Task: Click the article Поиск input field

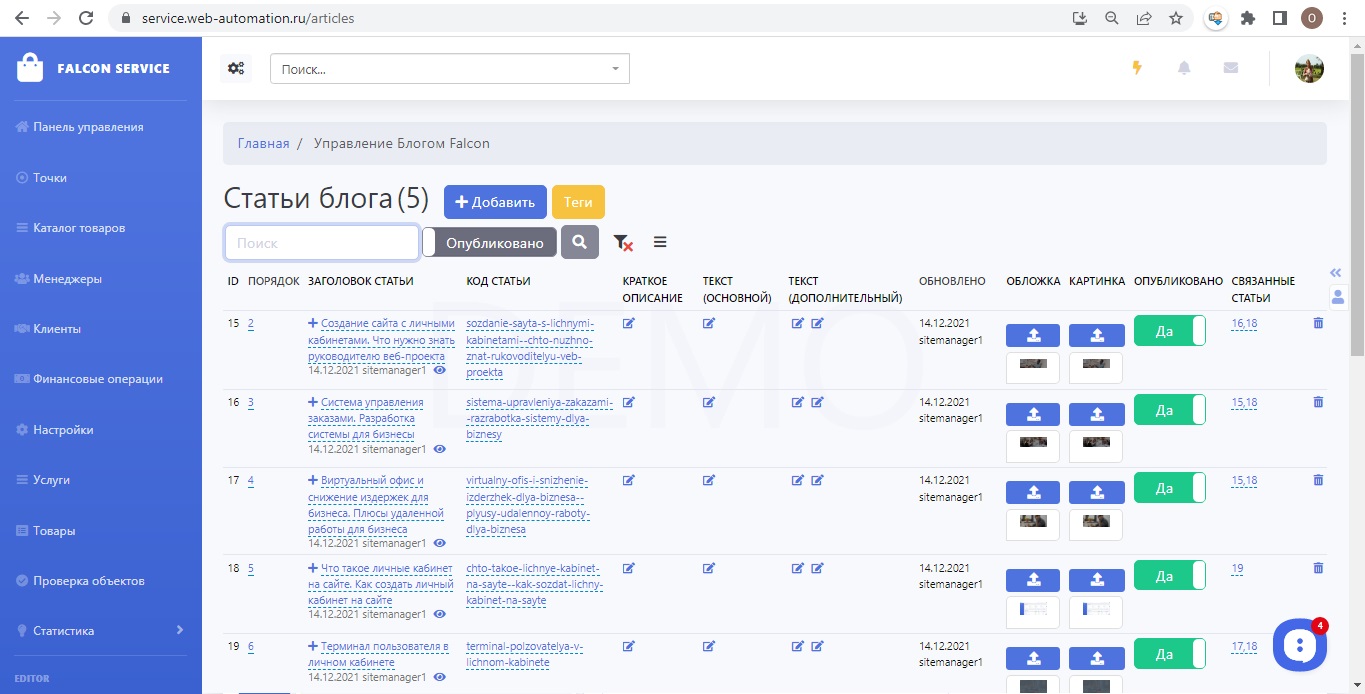Action: pos(321,243)
